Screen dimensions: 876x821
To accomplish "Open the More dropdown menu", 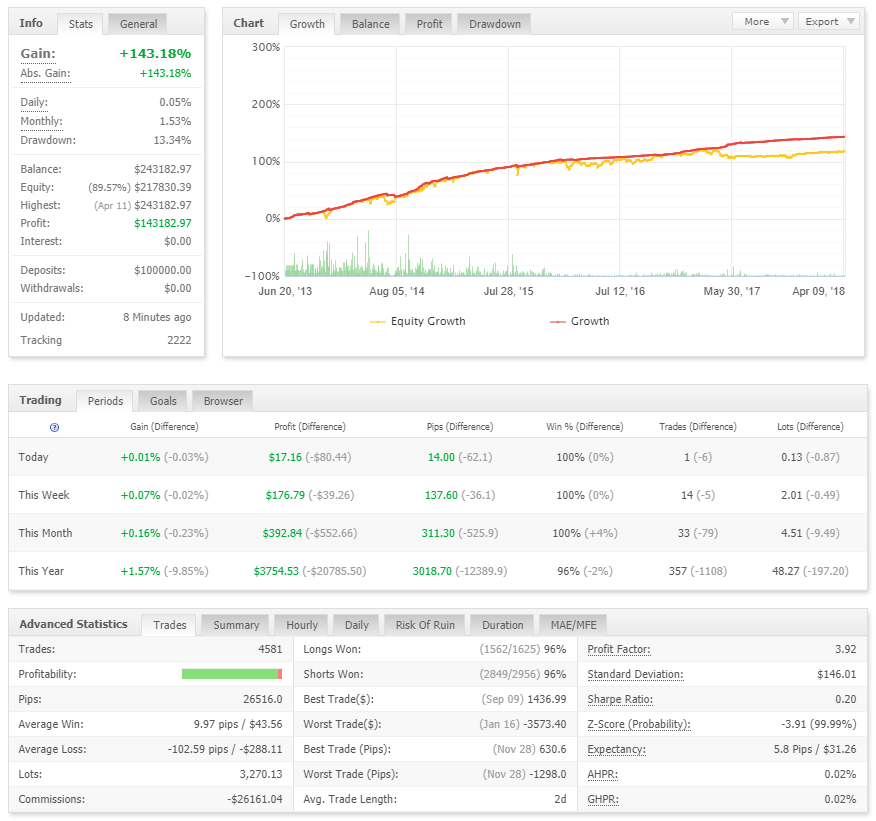I will tap(763, 22).
